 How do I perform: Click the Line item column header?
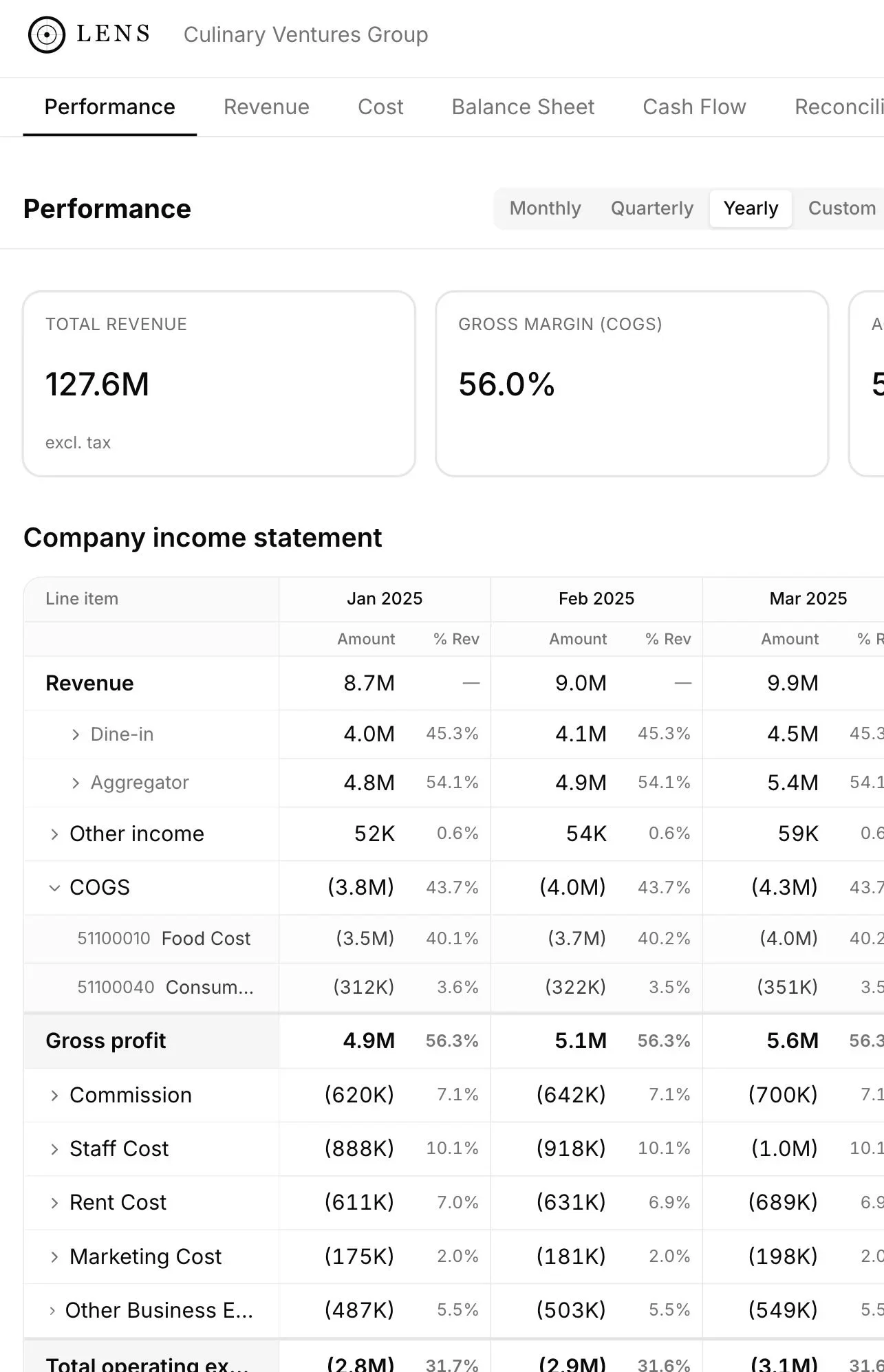point(82,598)
